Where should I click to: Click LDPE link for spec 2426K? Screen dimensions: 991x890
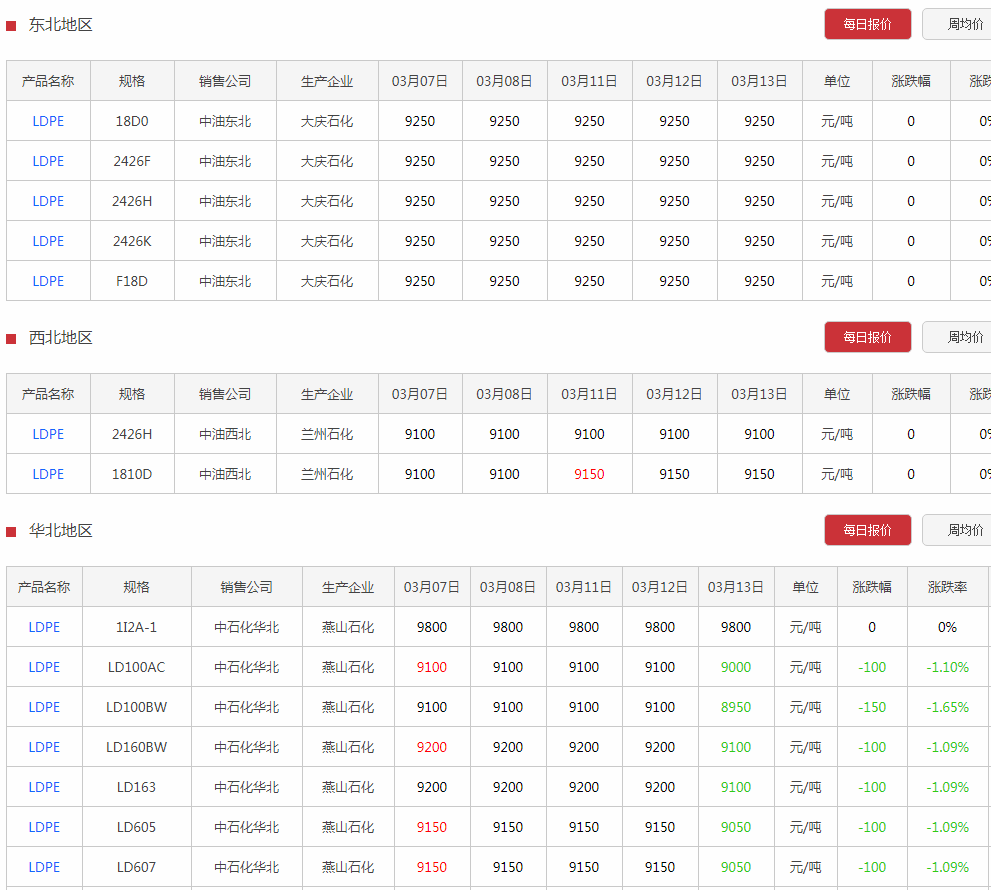click(x=48, y=241)
